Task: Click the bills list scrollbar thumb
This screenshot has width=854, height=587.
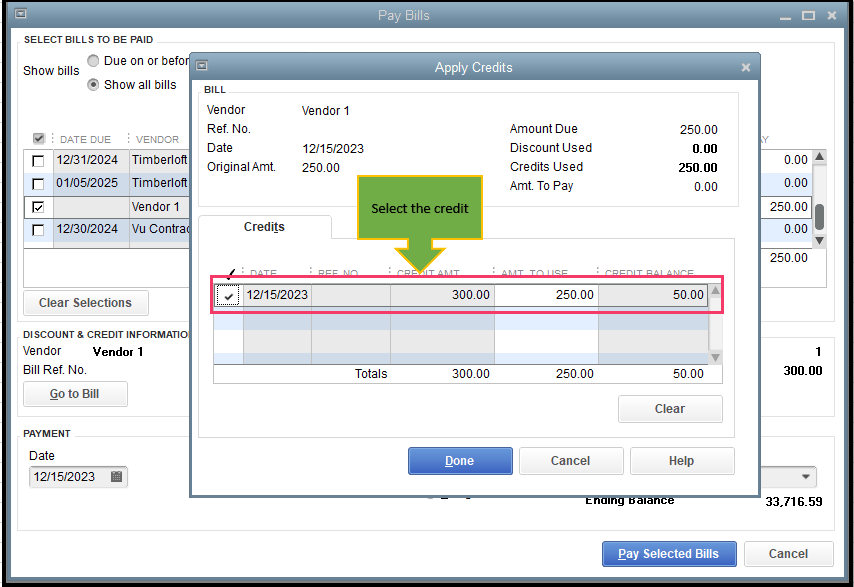Action: tap(819, 217)
